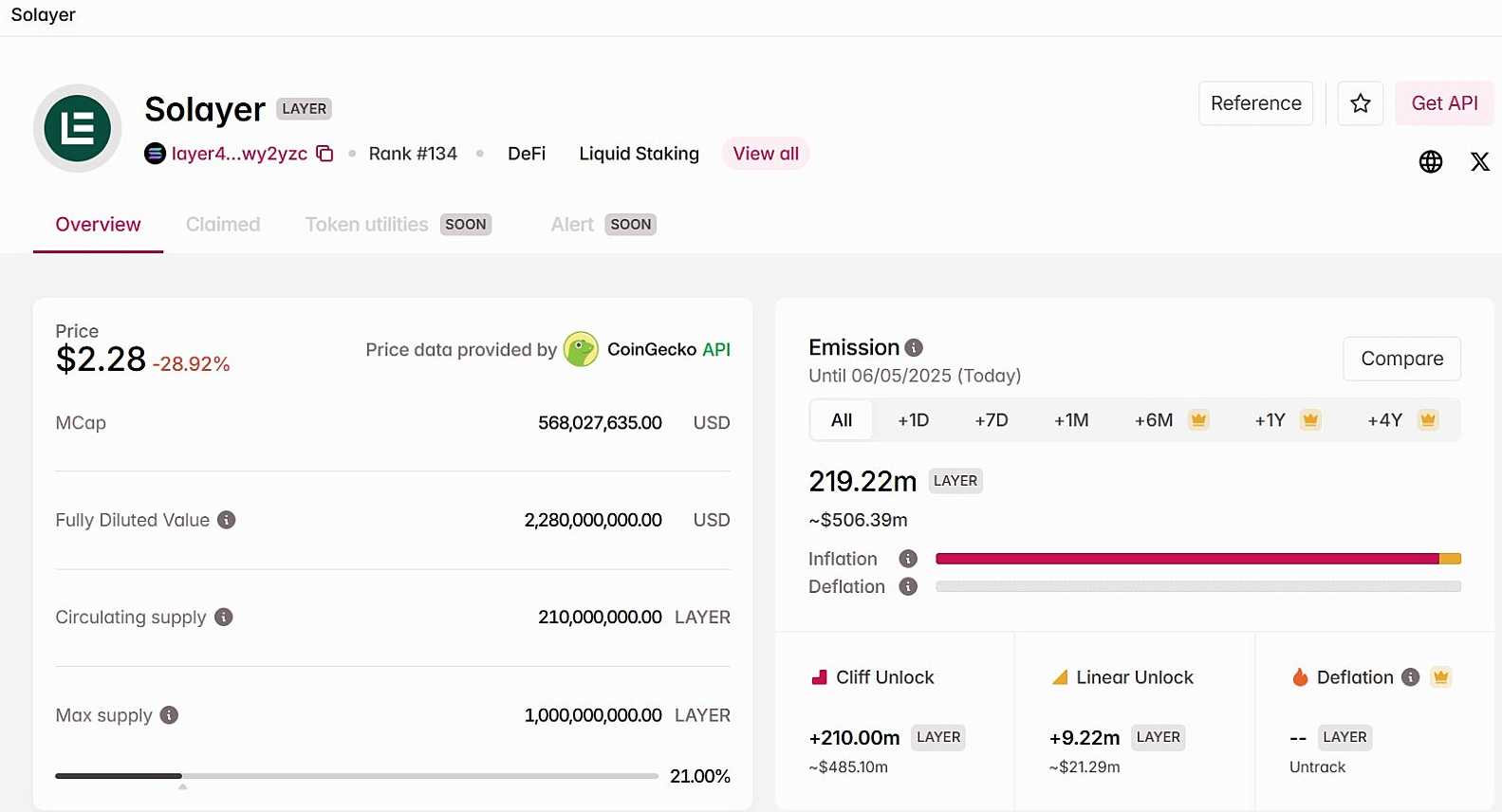This screenshot has height=812, width=1502.
Task: Click the LAYER ticker badge near title
Action: coord(305,109)
